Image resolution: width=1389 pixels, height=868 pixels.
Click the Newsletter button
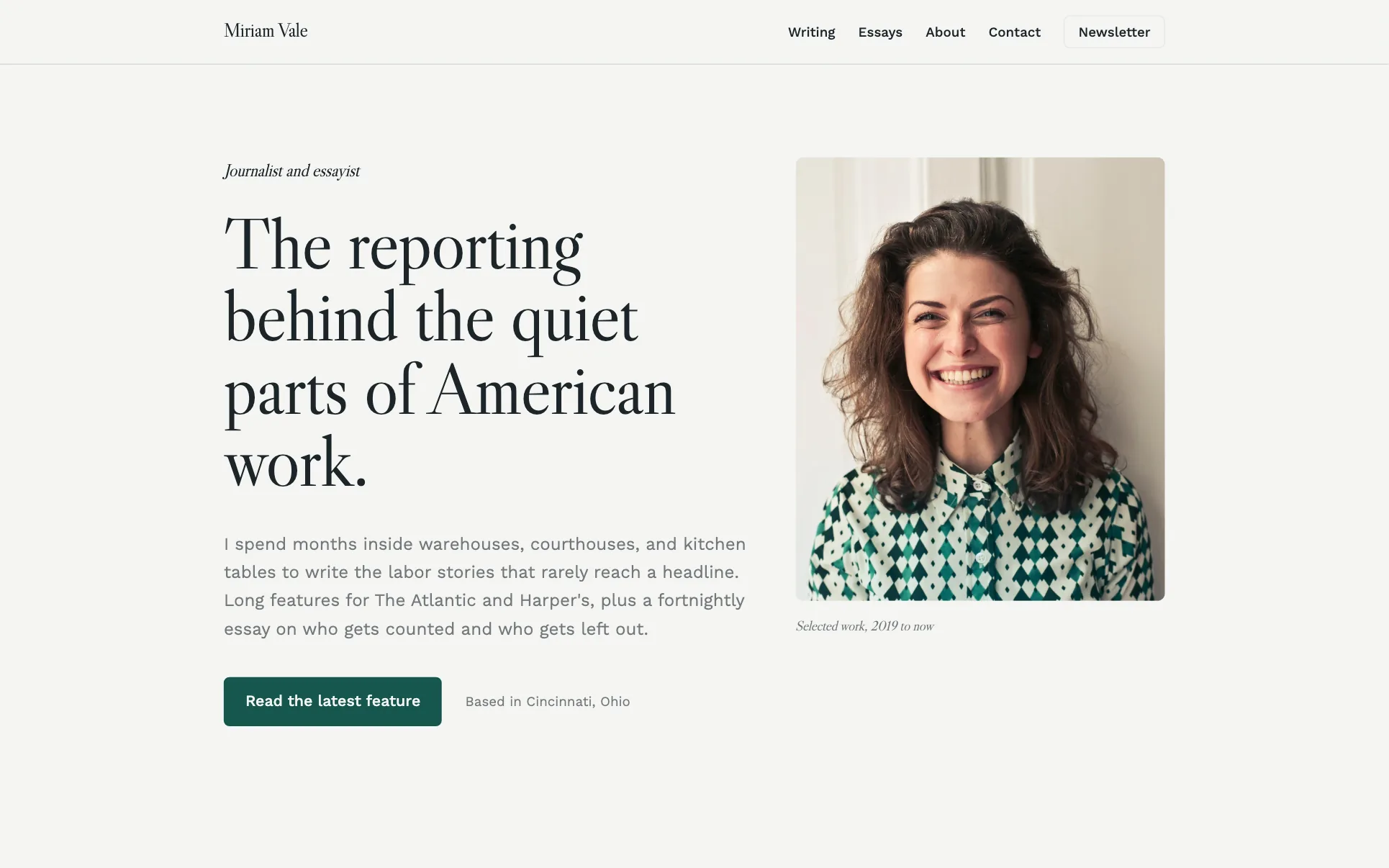tap(1113, 32)
